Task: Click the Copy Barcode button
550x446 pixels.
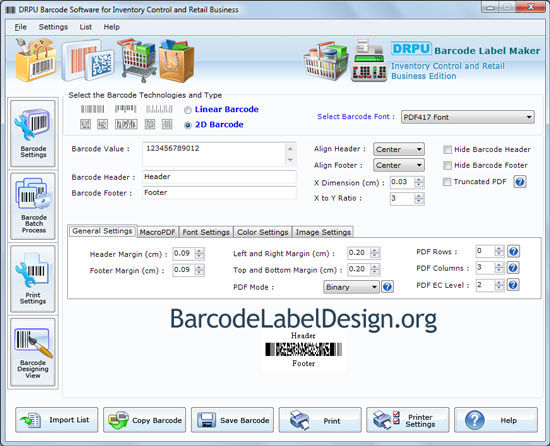Action: pos(145,420)
